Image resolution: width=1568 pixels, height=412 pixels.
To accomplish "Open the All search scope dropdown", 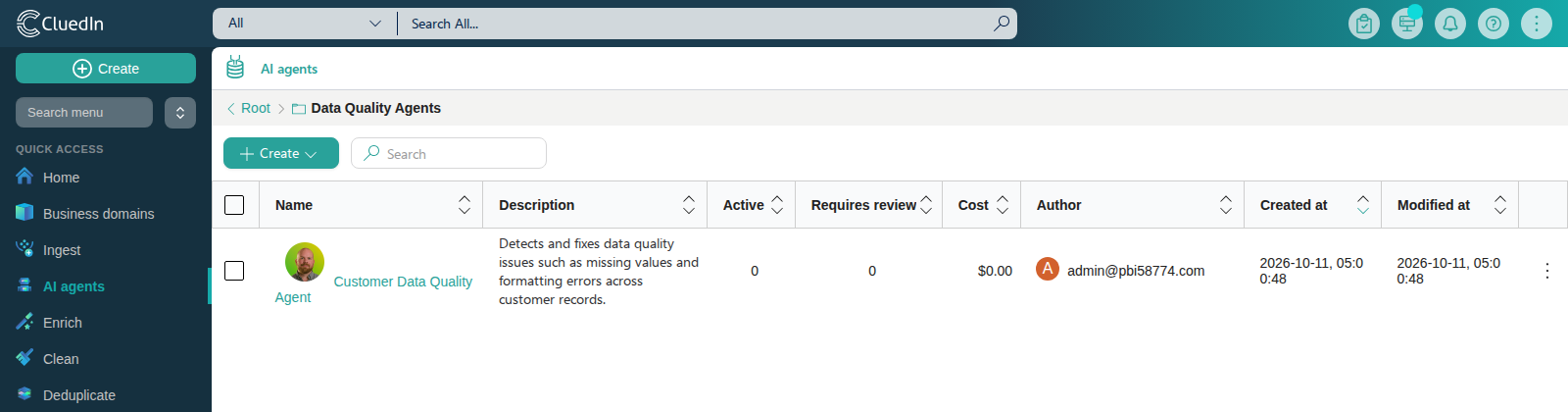I will pos(305,24).
